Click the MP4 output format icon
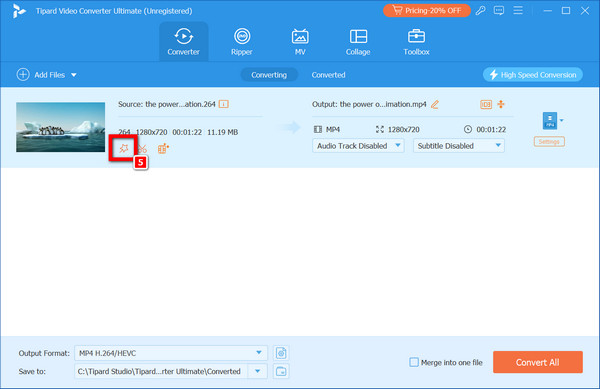600x389 pixels. tap(550, 121)
